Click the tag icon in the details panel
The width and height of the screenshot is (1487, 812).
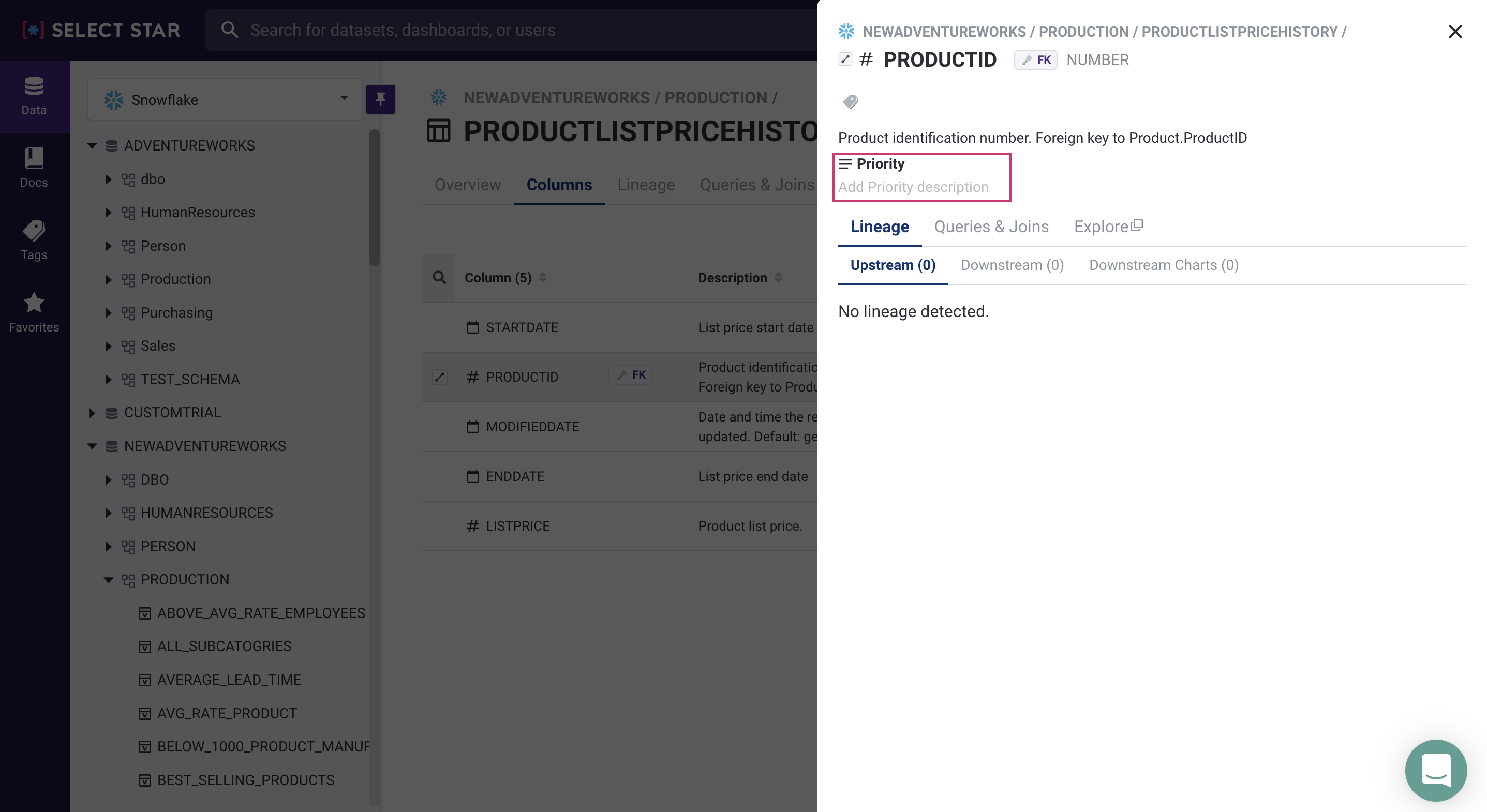(850, 102)
